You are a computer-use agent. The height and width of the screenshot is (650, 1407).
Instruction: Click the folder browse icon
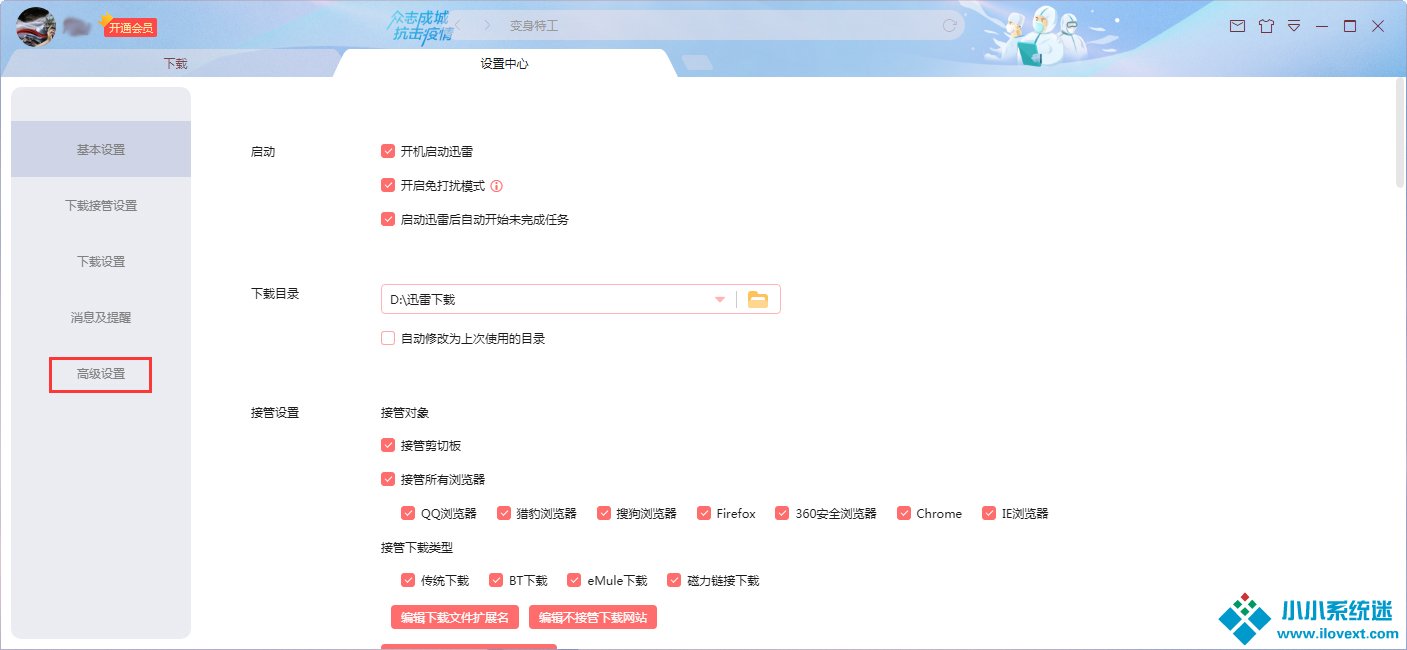[758, 299]
